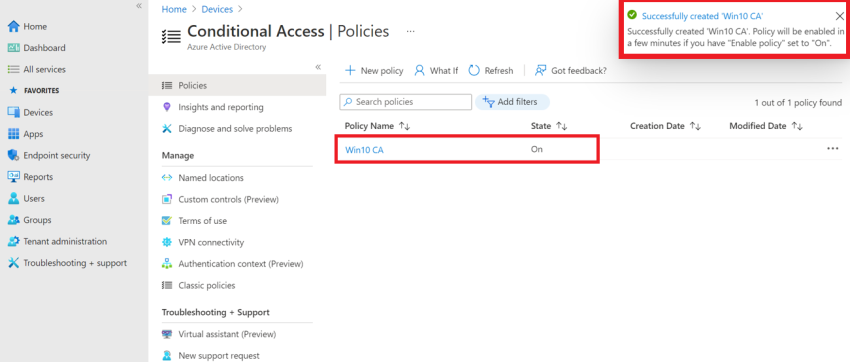This screenshot has width=850, height=362.
Task: Open the ellipsis menu for Win10 CA
Action: 833,149
